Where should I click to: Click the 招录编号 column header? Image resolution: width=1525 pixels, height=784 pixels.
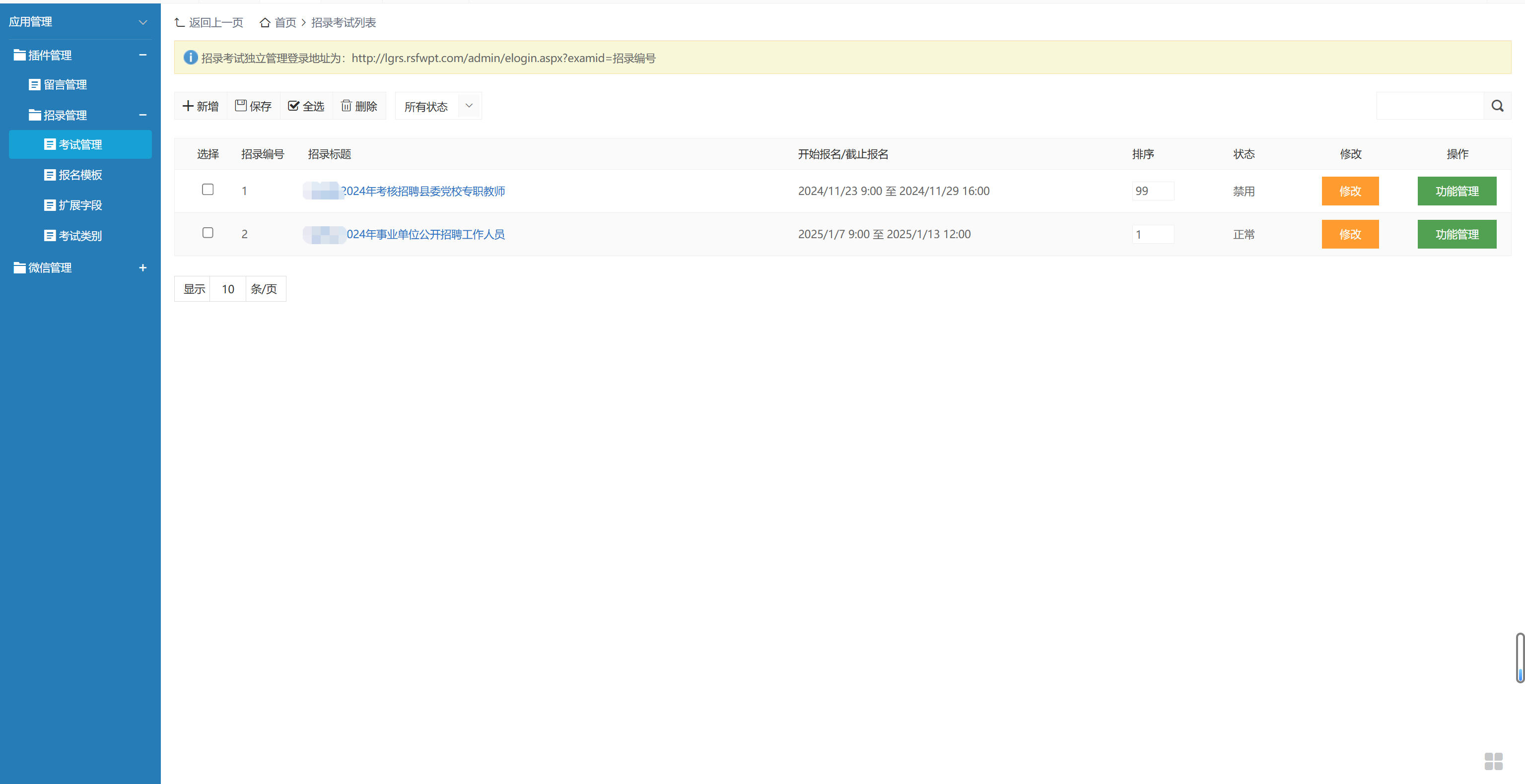click(262, 154)
